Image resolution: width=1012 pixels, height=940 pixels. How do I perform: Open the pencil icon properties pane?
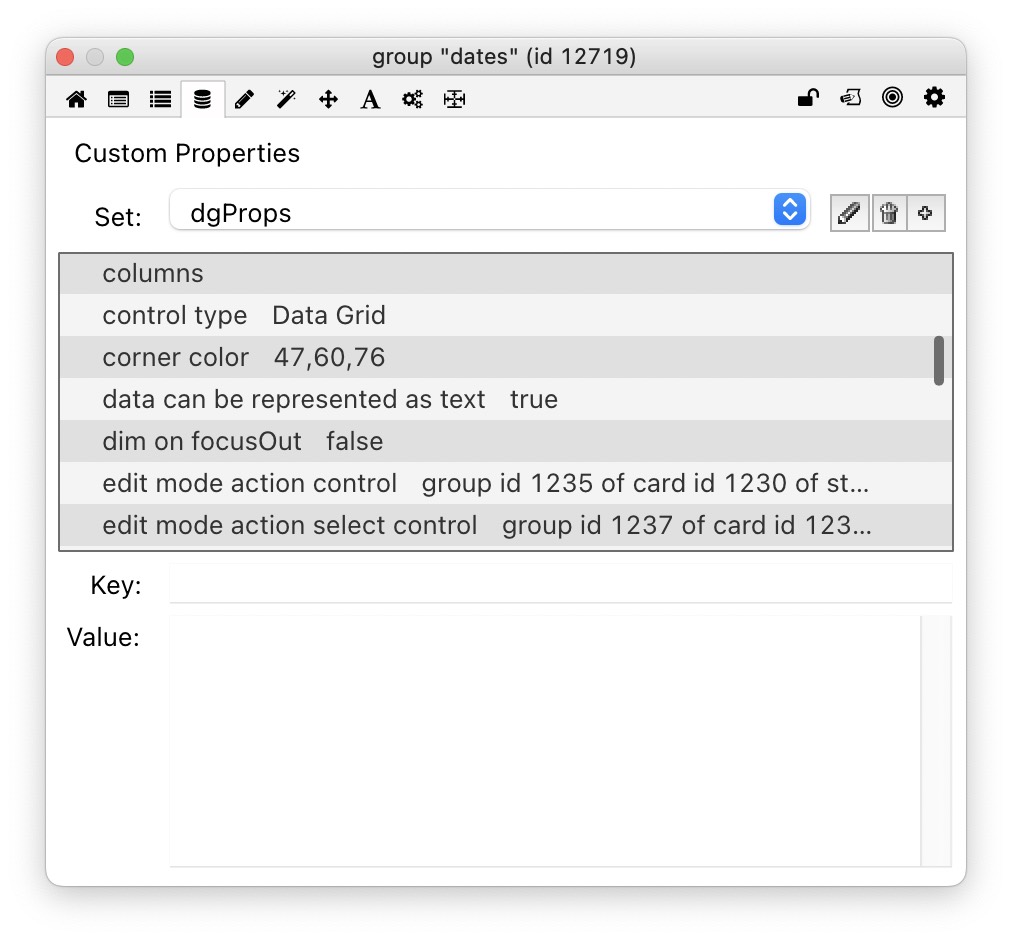244,99
